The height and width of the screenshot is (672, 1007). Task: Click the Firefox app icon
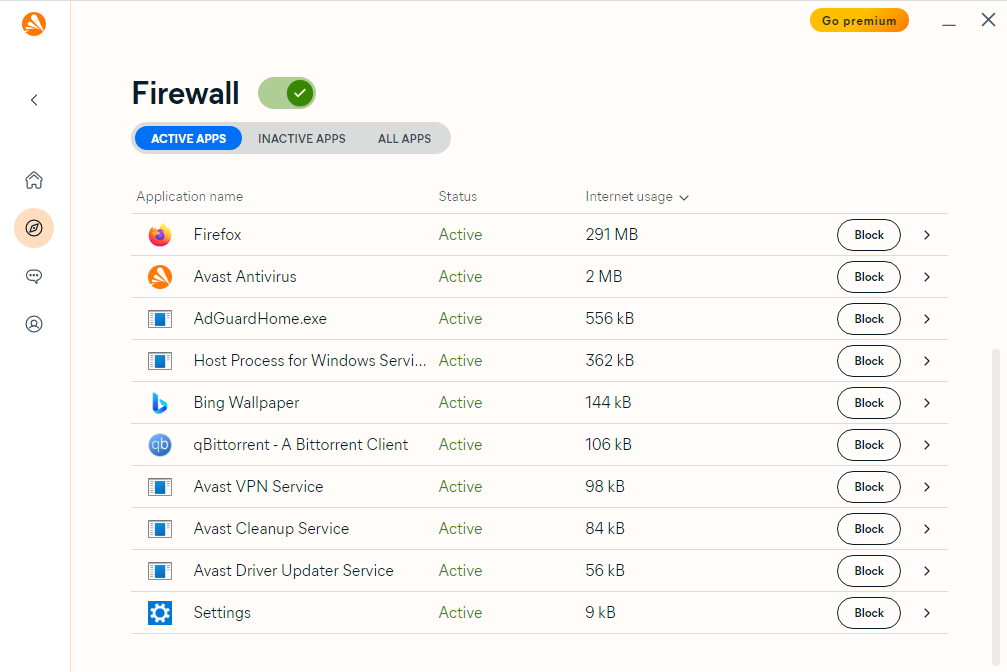click(x=160, y=234)
